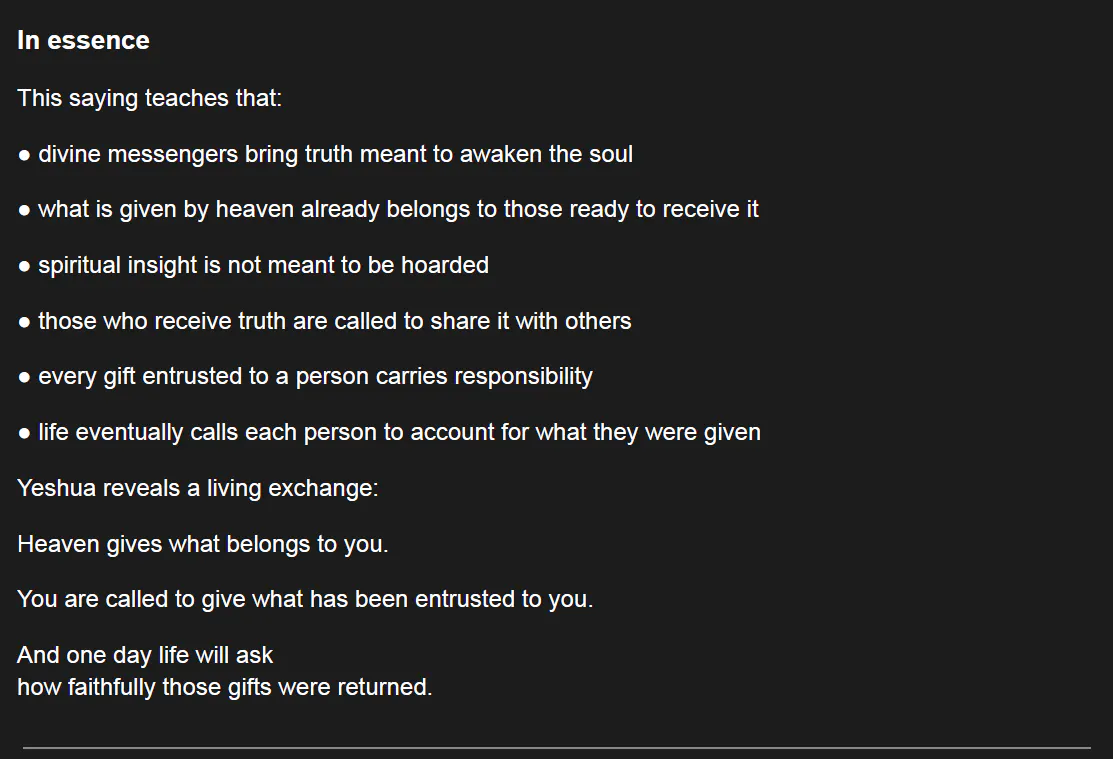Viewport: 1113px width, 759px height.
Task: Click the bullet dot before "every gift entrusted"
Action: pos(25,378)
